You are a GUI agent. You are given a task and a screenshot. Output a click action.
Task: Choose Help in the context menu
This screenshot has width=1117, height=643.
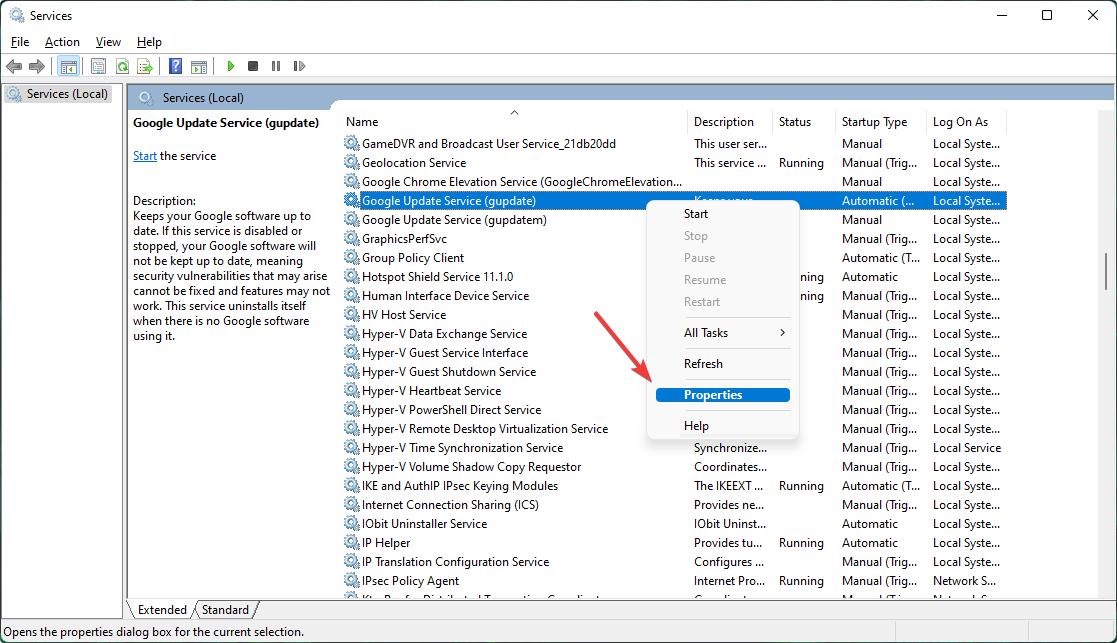click(x=723, y=426)
